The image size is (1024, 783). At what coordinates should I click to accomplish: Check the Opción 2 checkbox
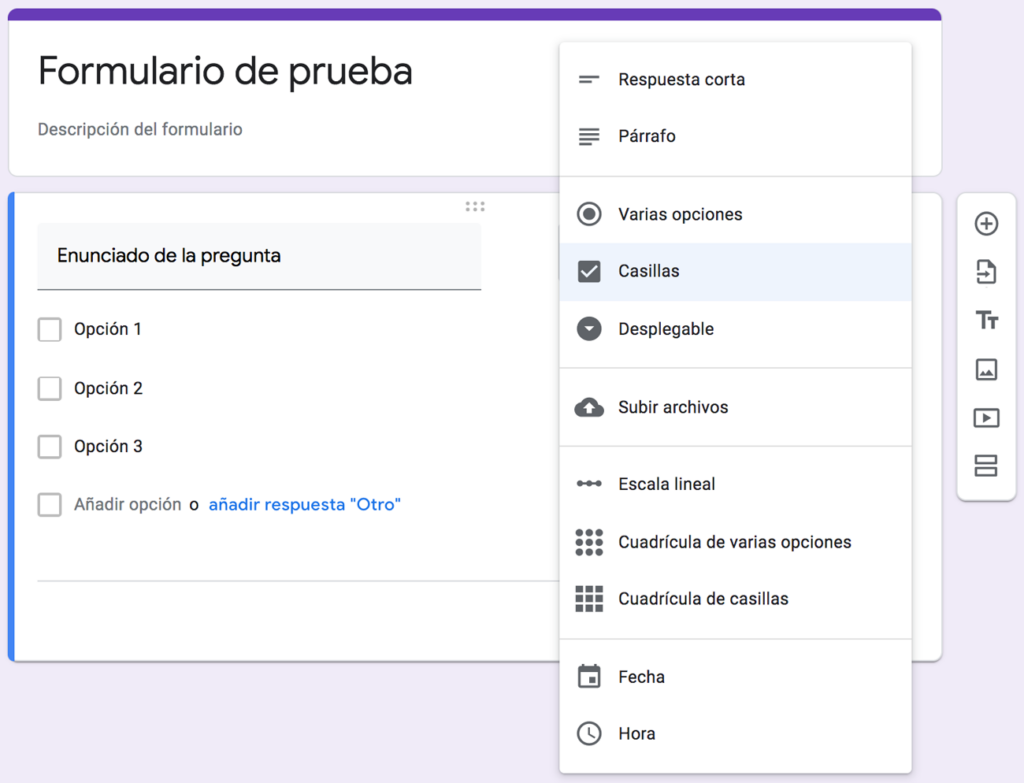pyautogui.click(x=50, y=388)
